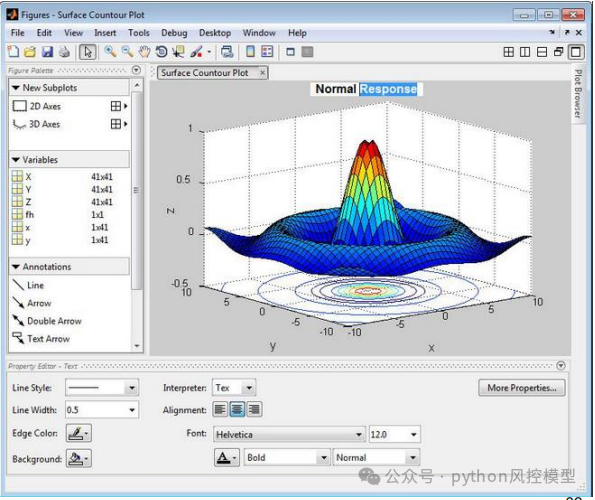Click the Print figure icon
Screen dimensions: 595x500
(x=64, y=52)
